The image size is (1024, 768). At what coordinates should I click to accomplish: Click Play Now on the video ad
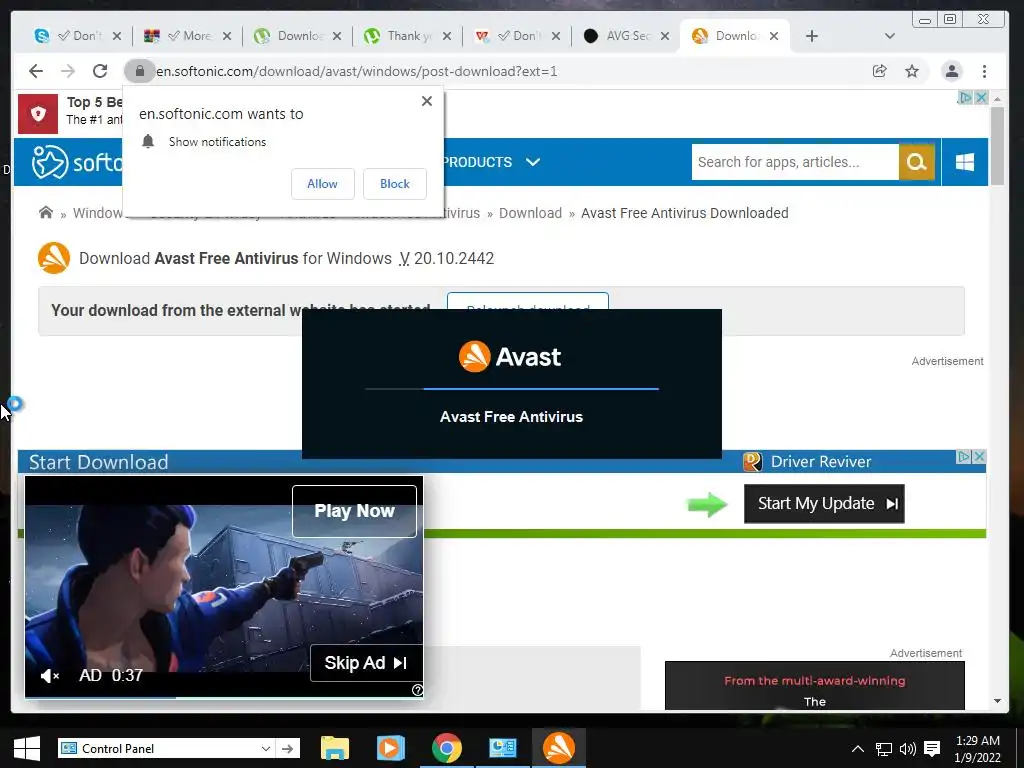click(x=354, y=511)
